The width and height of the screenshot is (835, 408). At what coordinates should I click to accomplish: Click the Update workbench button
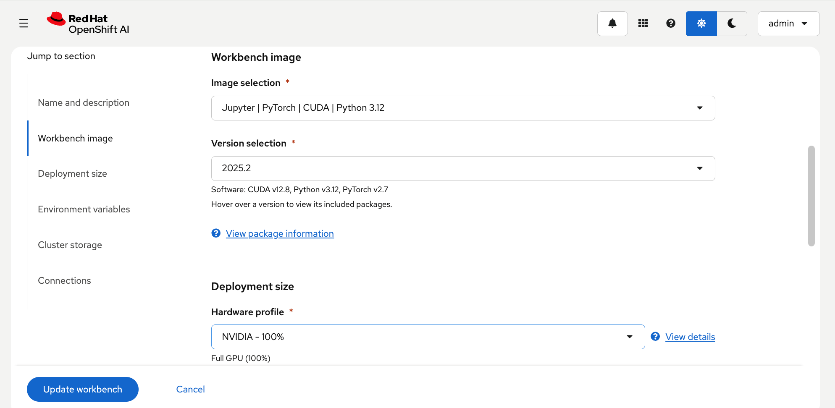(83, 389)
